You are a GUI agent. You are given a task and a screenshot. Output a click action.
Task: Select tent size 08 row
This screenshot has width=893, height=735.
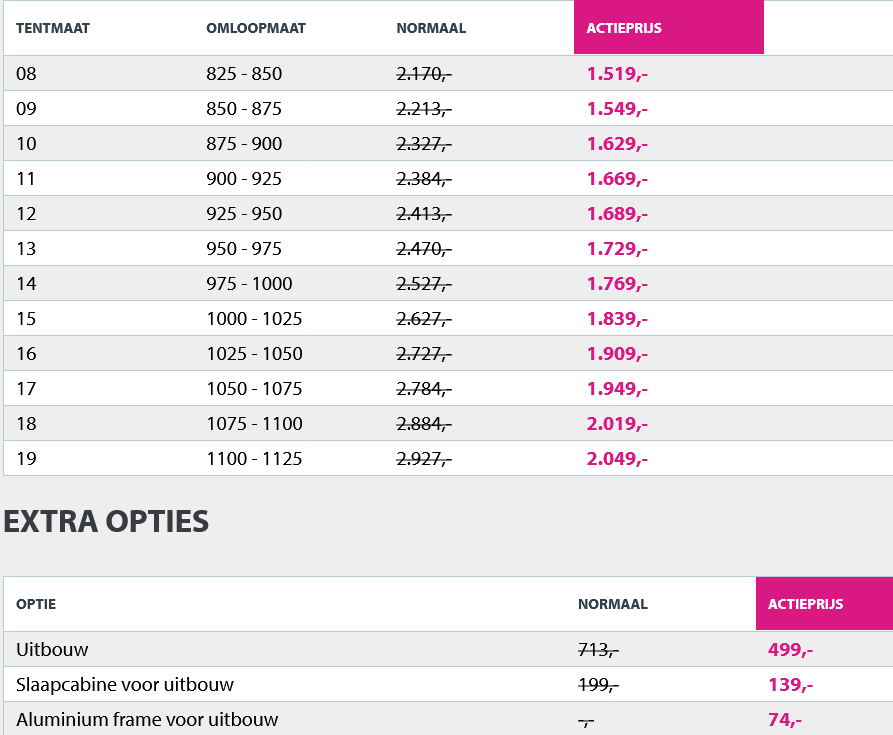[x=26, y=74]
